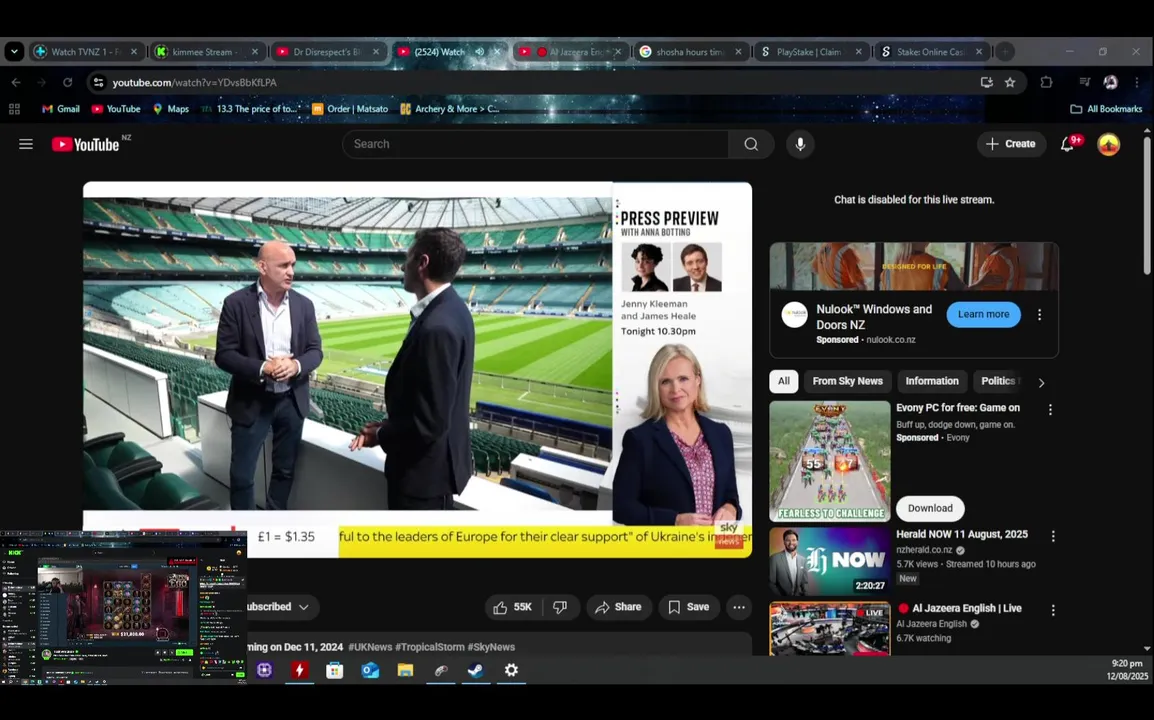Viewport: 1154px width, 720px height.
Task: Switch to Dr Disrespect's tab
Action: click(x=328, y=52)
